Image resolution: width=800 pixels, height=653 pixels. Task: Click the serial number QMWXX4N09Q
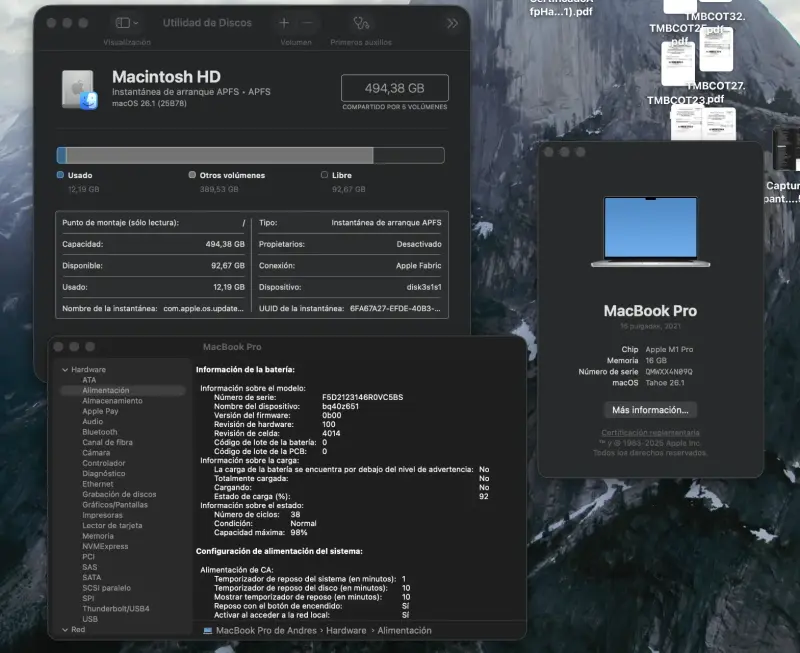pyautogui.click(x=669, y=372)
